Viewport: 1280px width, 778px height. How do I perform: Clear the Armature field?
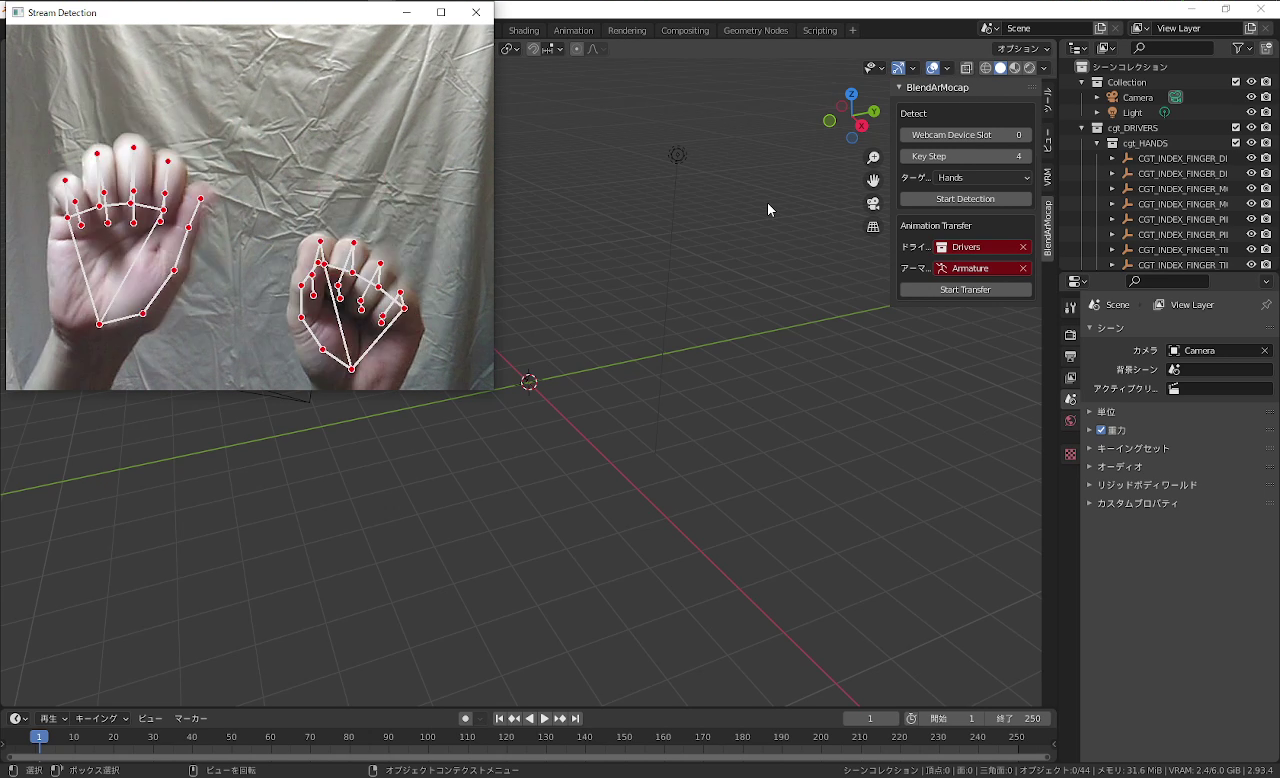pos(1023,268)
